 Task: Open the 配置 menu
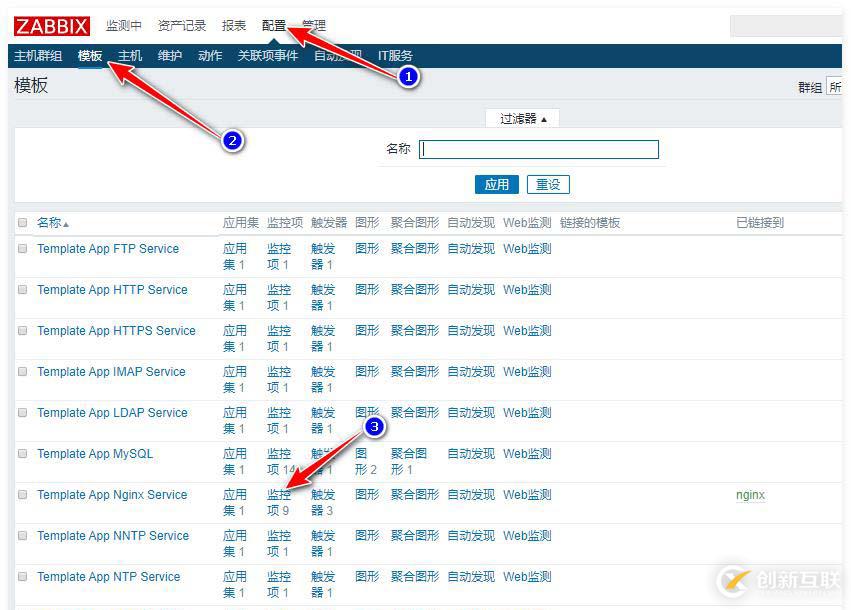point(274,26)
